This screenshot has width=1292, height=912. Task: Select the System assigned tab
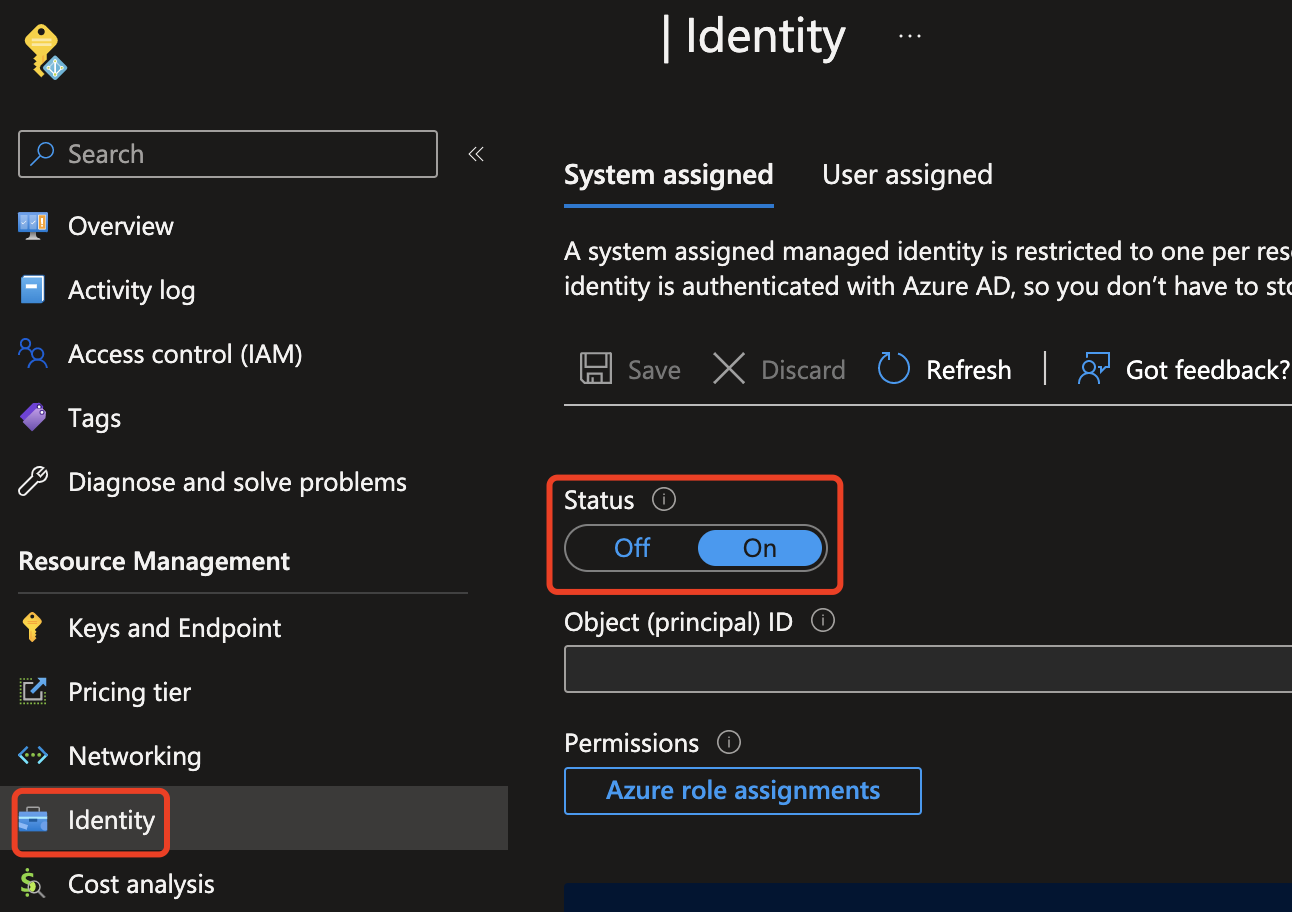(668, 174)
